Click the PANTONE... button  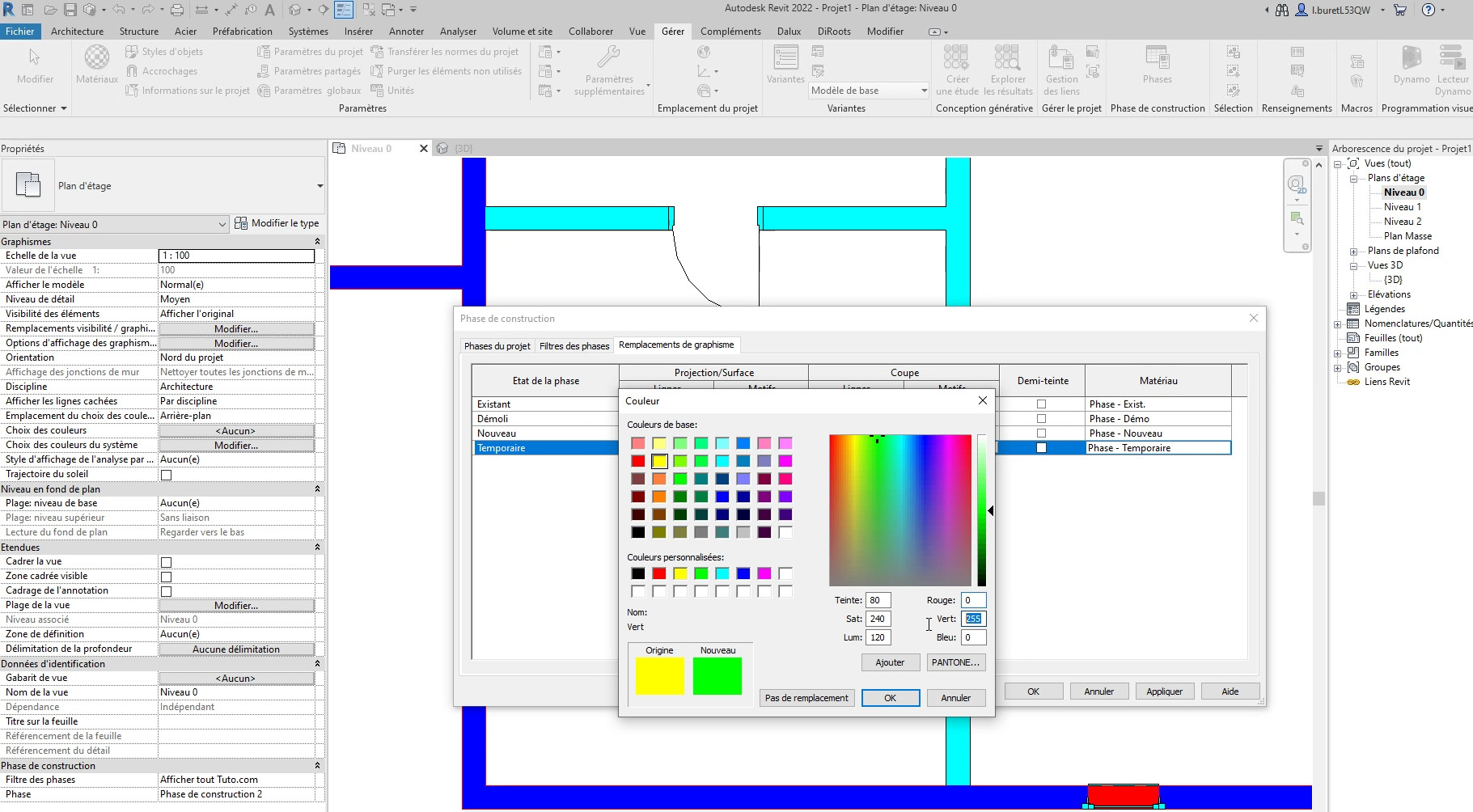(x=955, y=662)
